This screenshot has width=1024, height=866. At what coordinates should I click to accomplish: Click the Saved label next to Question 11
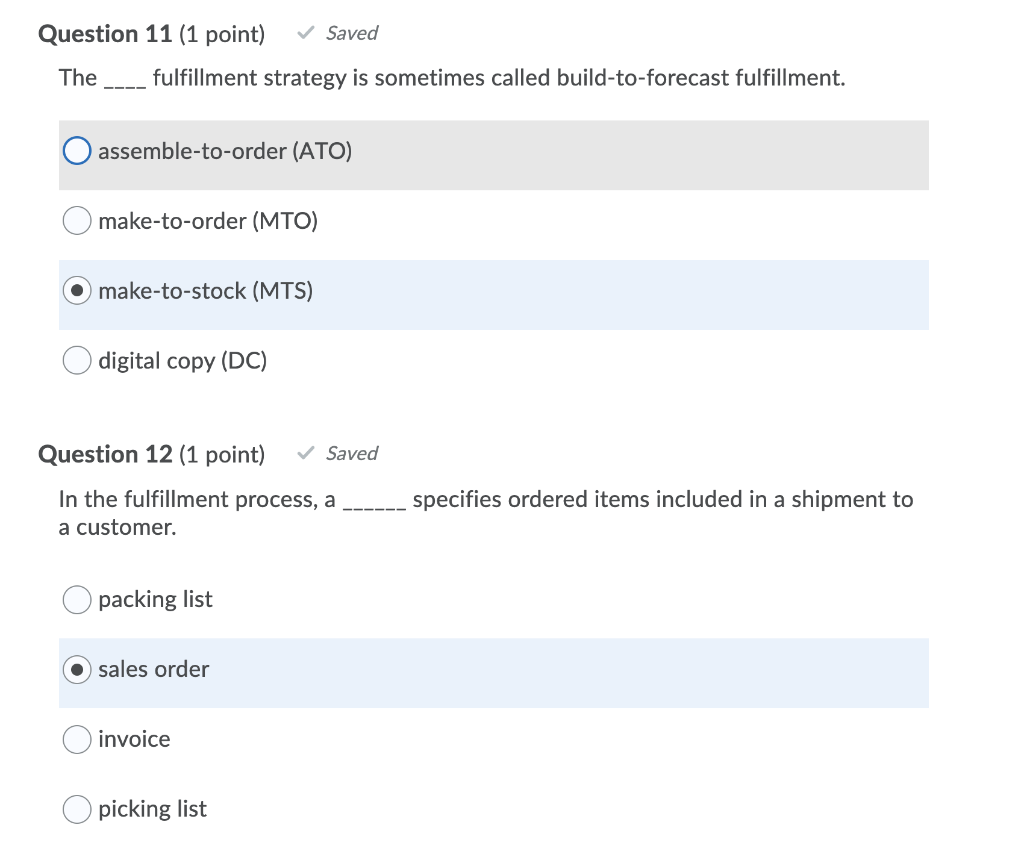click(x=352, y=33)
